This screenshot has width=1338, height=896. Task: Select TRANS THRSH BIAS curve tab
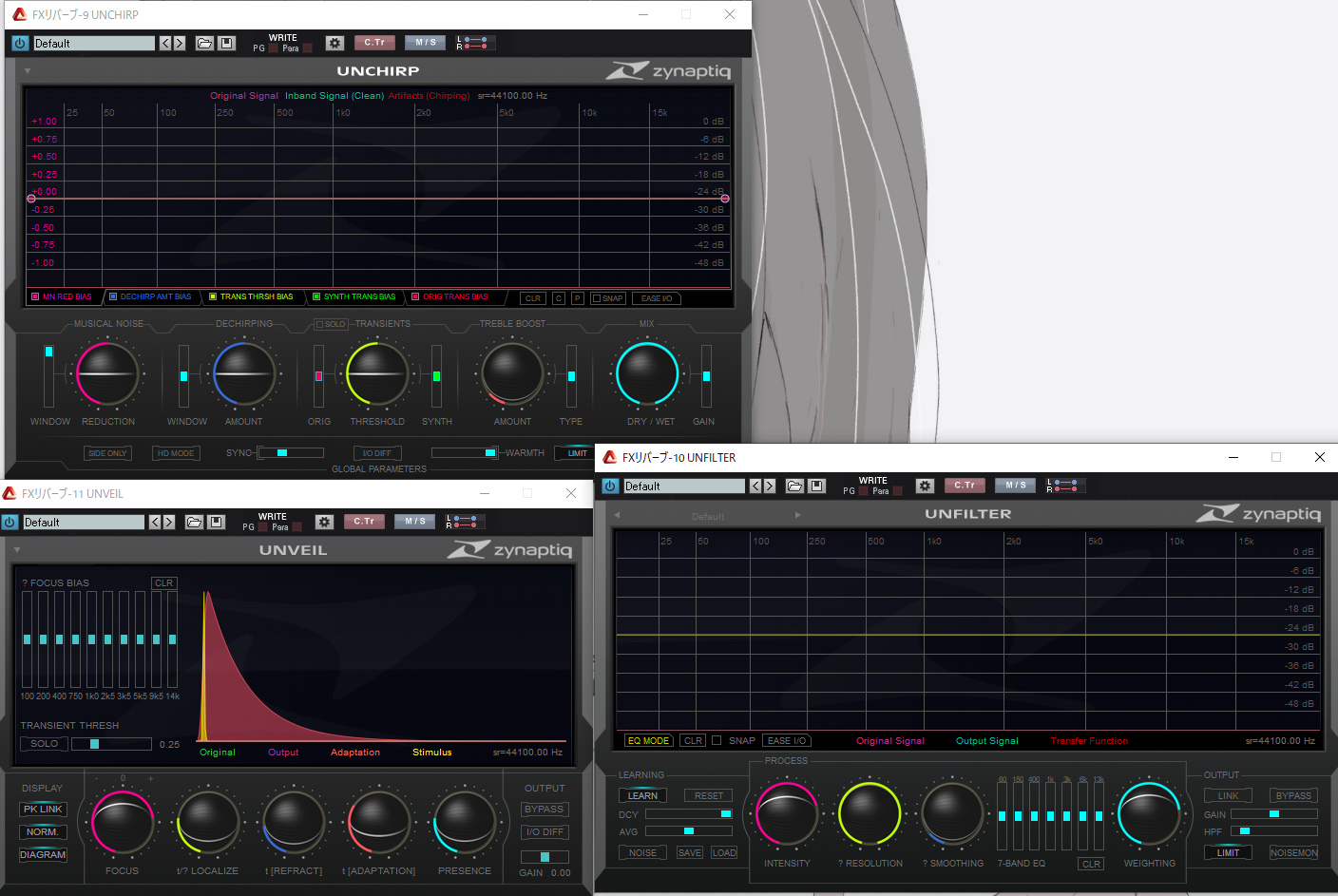tap(251, 296)
